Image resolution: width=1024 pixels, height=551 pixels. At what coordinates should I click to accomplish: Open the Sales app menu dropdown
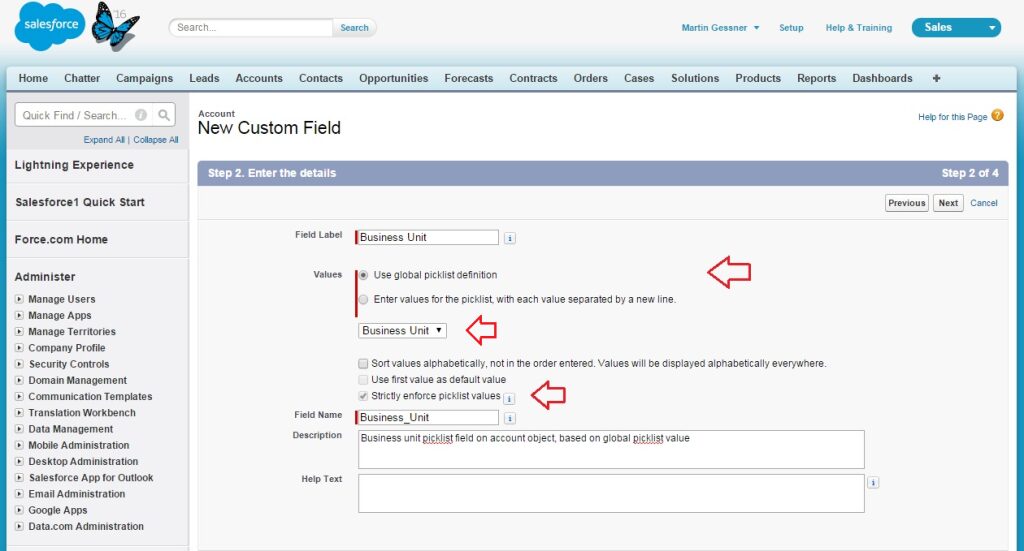click(x=956, y=27)
